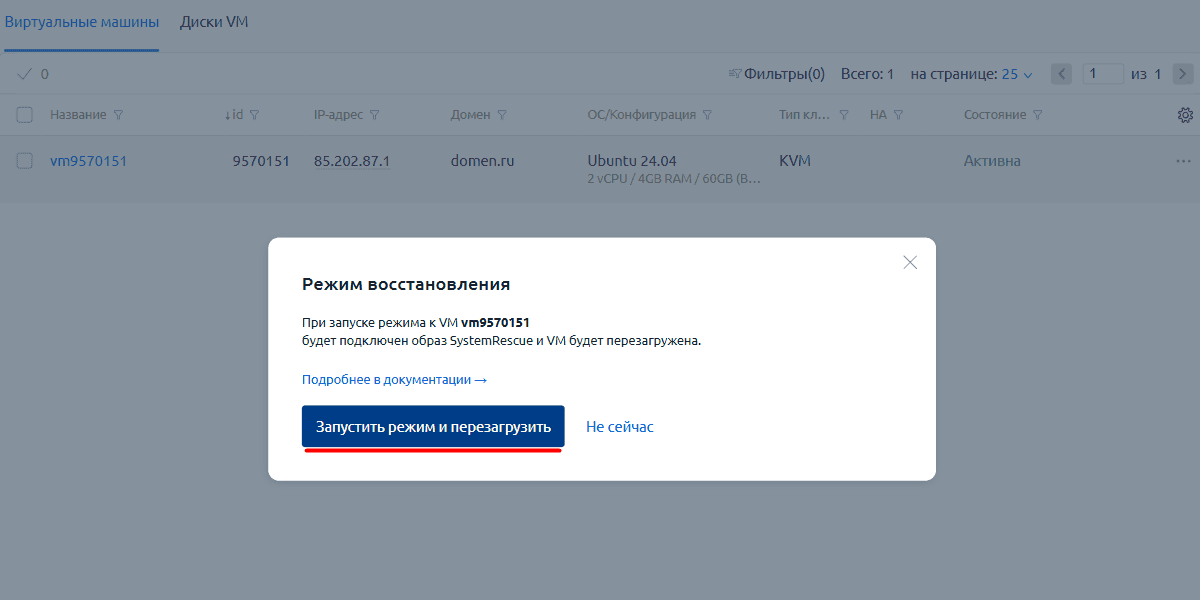Expand the per-page count dropdown showing 25
Image resolution: width=1200 pixels, height=600 pixels.
(1016, 74)
